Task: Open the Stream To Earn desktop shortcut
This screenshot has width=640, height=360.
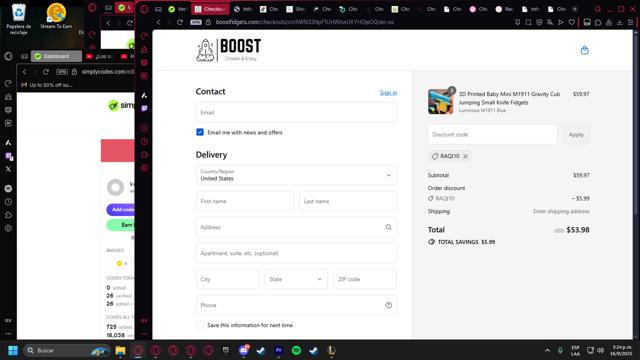Action: [x=56, y=16]
